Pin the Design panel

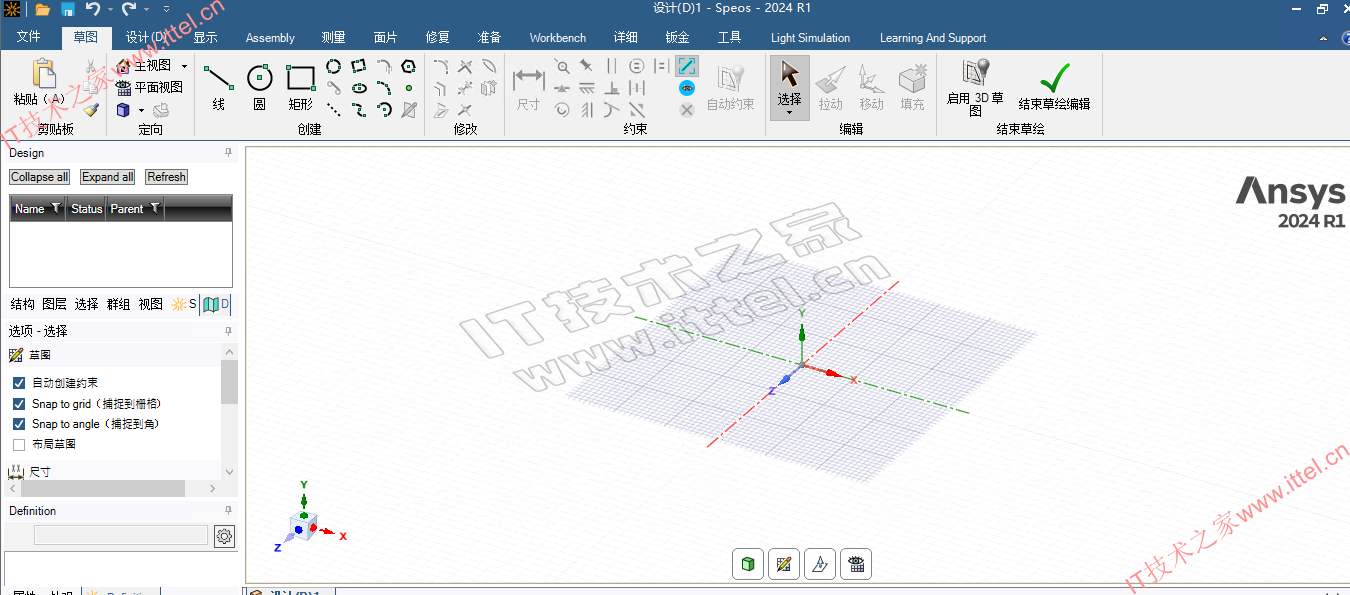[x=228, y=153]
